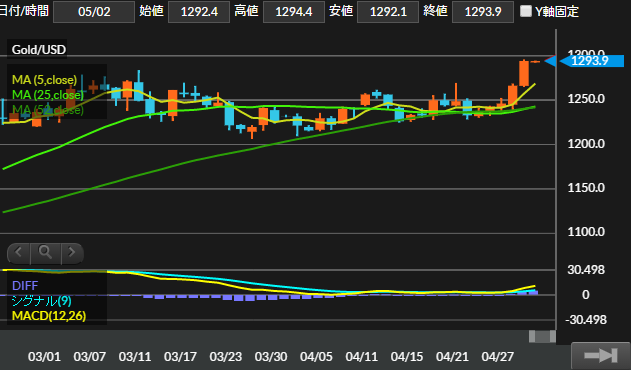Click the 1150.0 price axis label
Screen dimensions: 631x370
pyautogui.click(x=586, y=188)
